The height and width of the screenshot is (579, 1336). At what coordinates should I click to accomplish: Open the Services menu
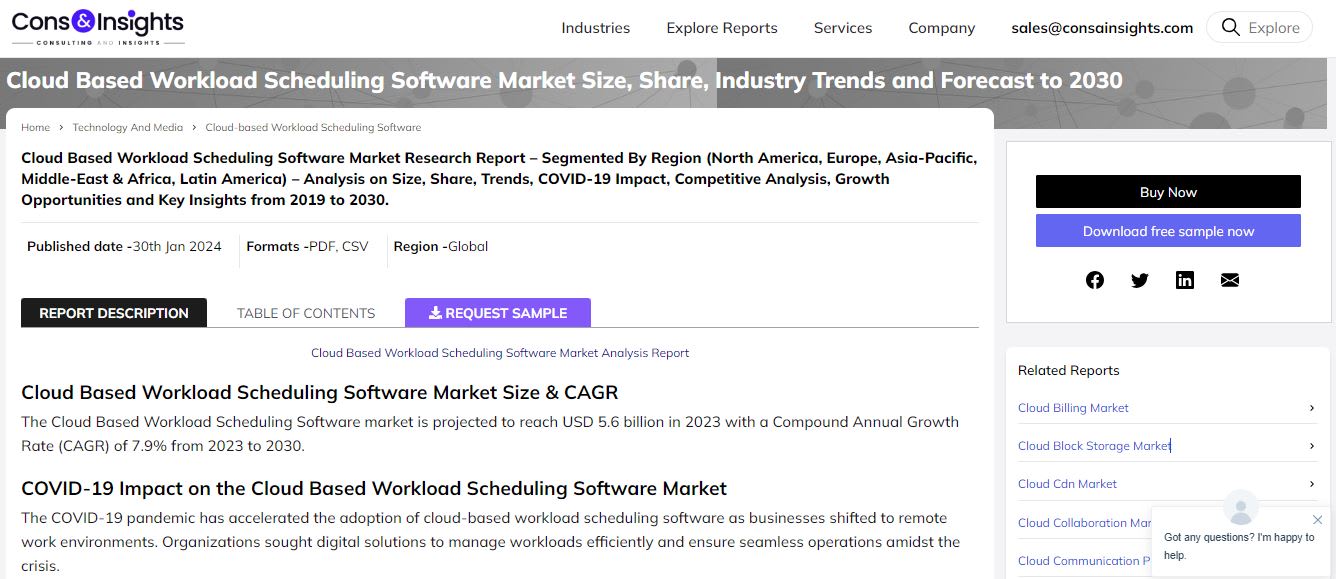tap(843, 28)
